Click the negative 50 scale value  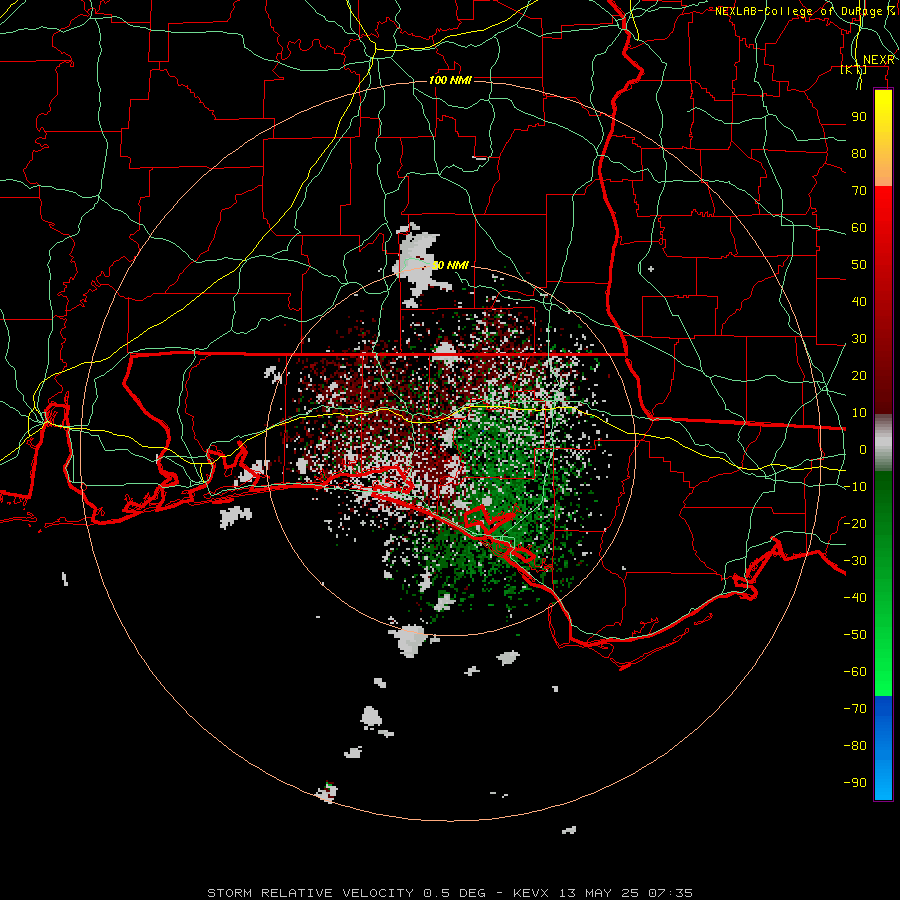pos(855,635)
